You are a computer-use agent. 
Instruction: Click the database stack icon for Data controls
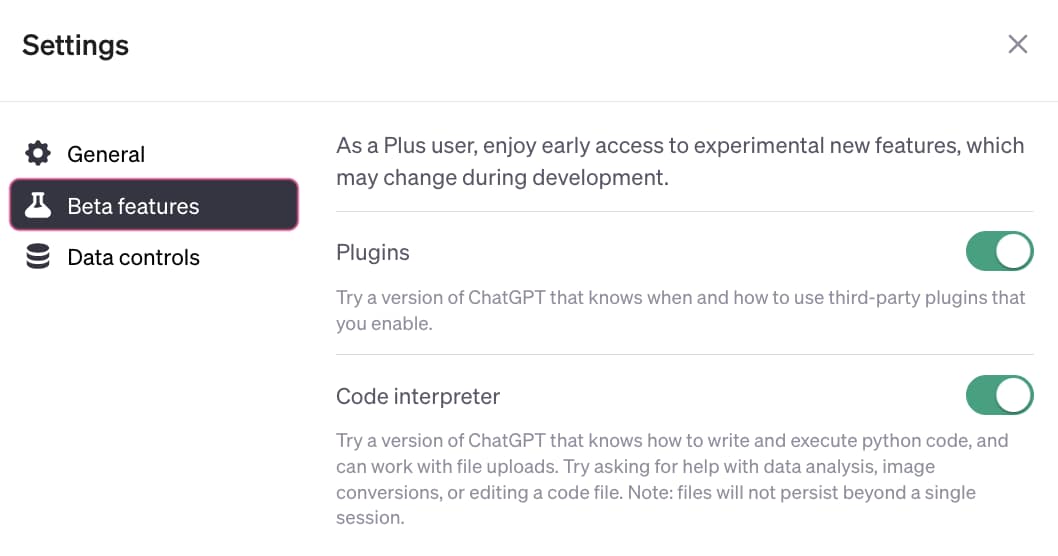click(38, 258)
